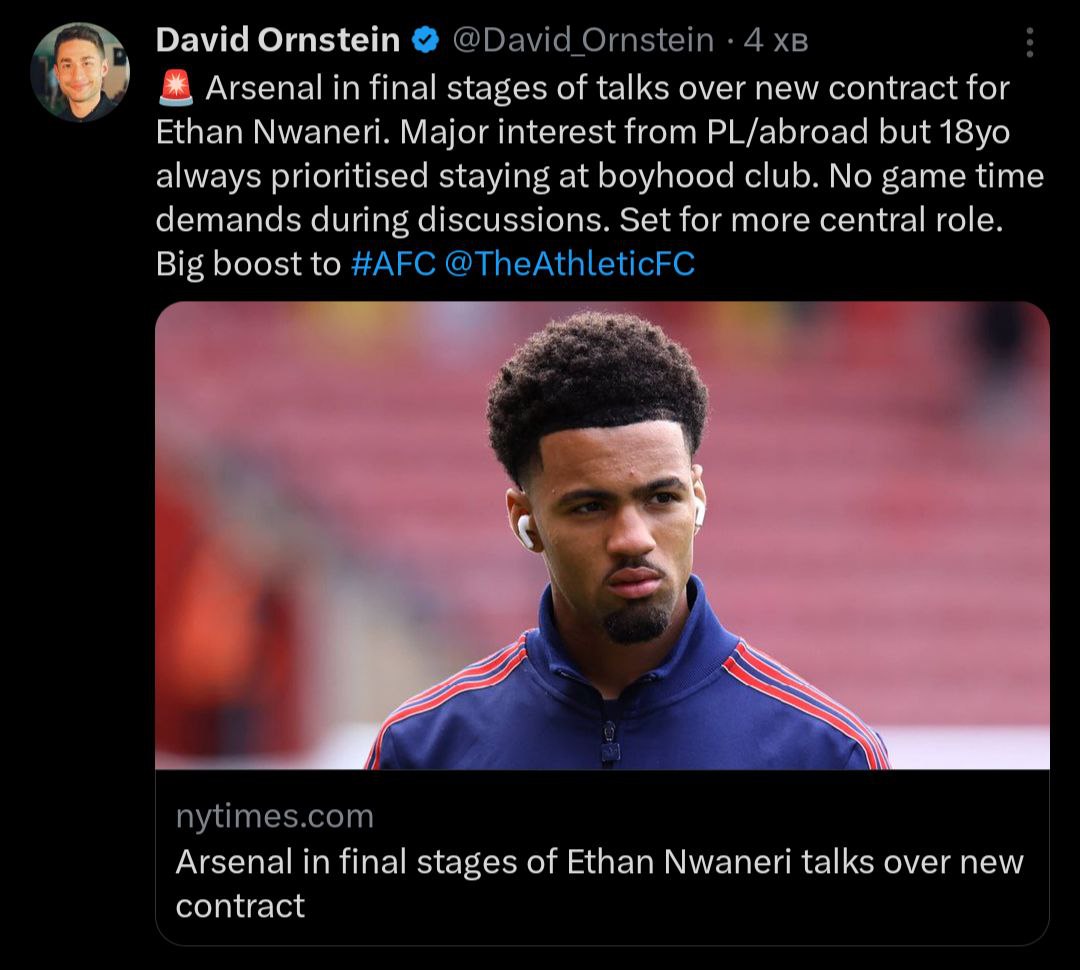Open the three-dot more options menu
Viewport: 1080px width, 970px height.
[1030, 42]
